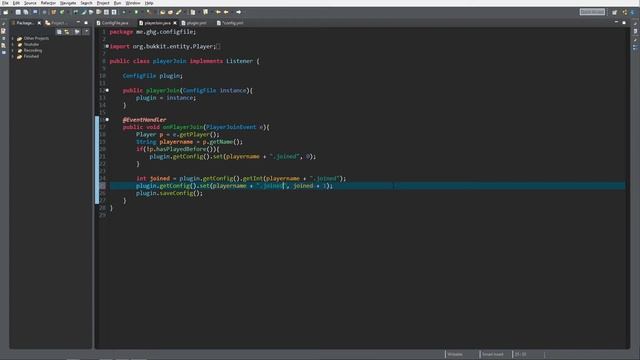Expand the Recording working set
This screenshot has width=640, height=360.
(13, 51)
